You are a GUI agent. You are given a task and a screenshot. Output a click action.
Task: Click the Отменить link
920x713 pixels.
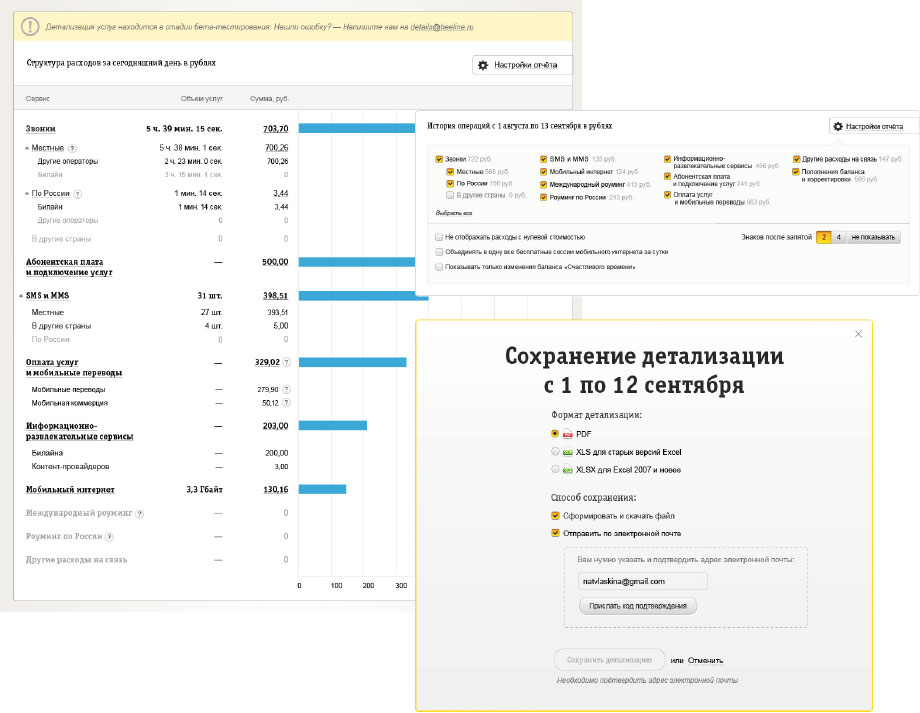705,660
